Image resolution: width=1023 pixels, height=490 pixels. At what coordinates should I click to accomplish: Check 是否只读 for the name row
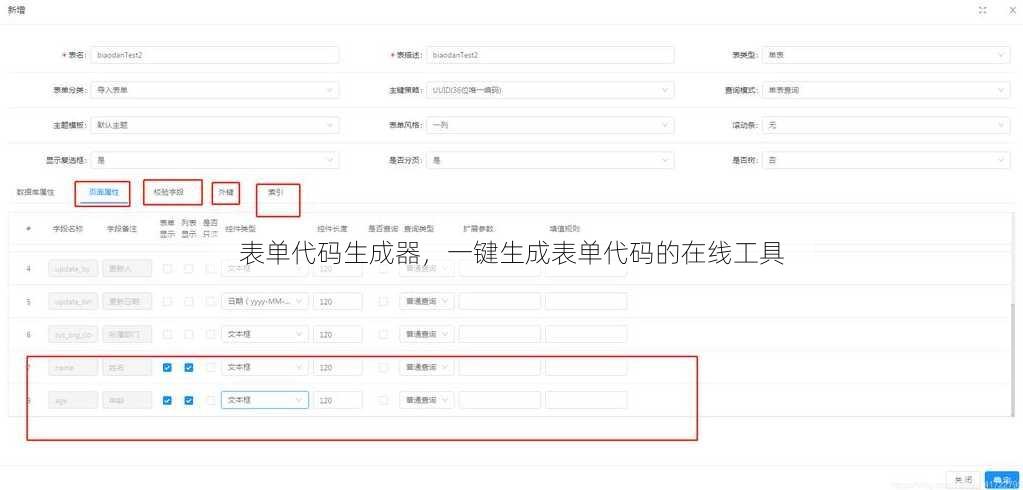210,367
